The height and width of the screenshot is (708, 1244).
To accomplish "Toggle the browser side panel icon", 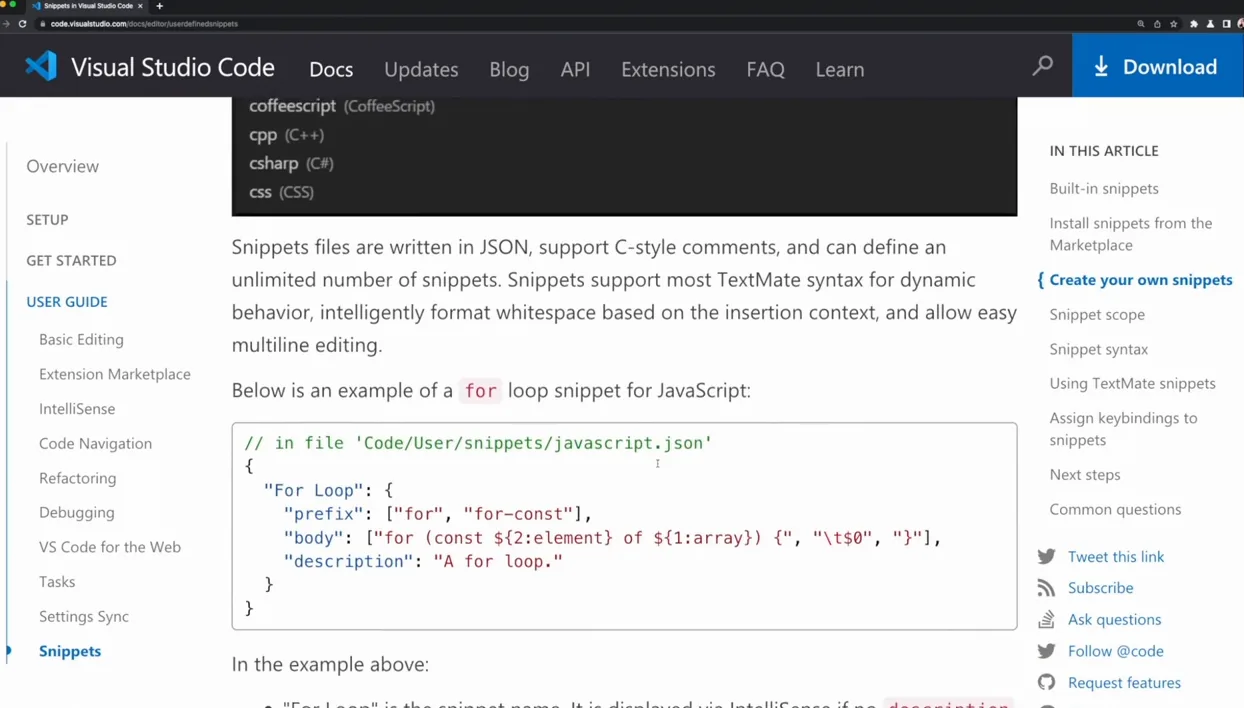I will click(x=1226, y=23).
